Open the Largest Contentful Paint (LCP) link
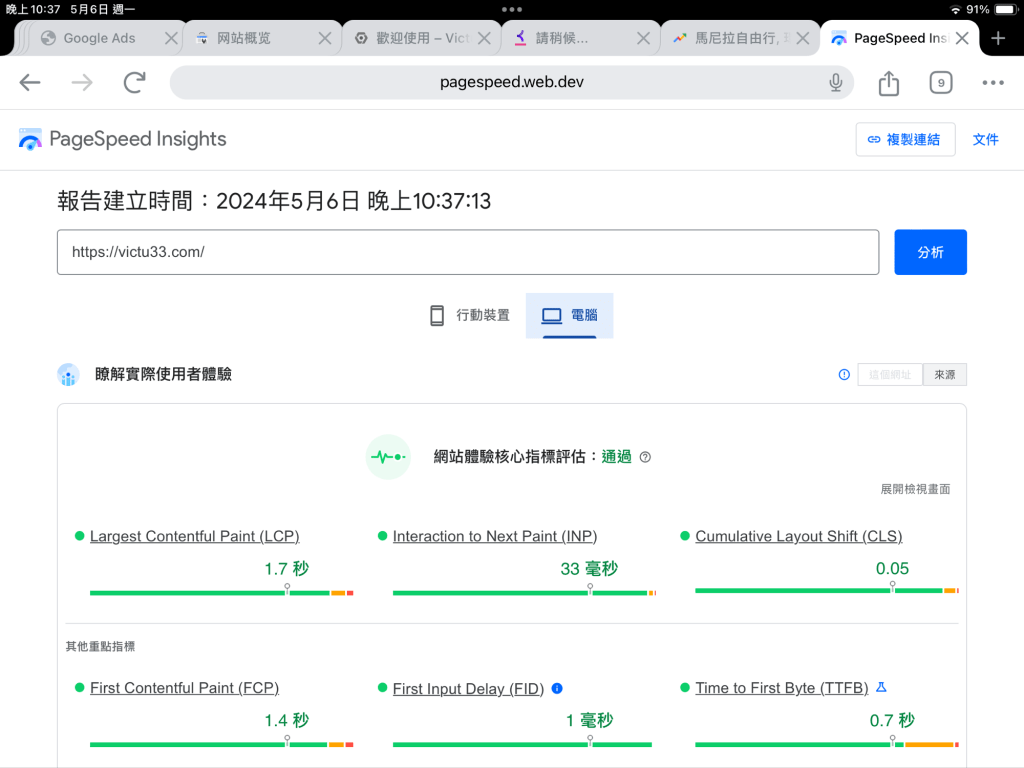This screenshot has height=768, width=1024. (x=194, y=536)
